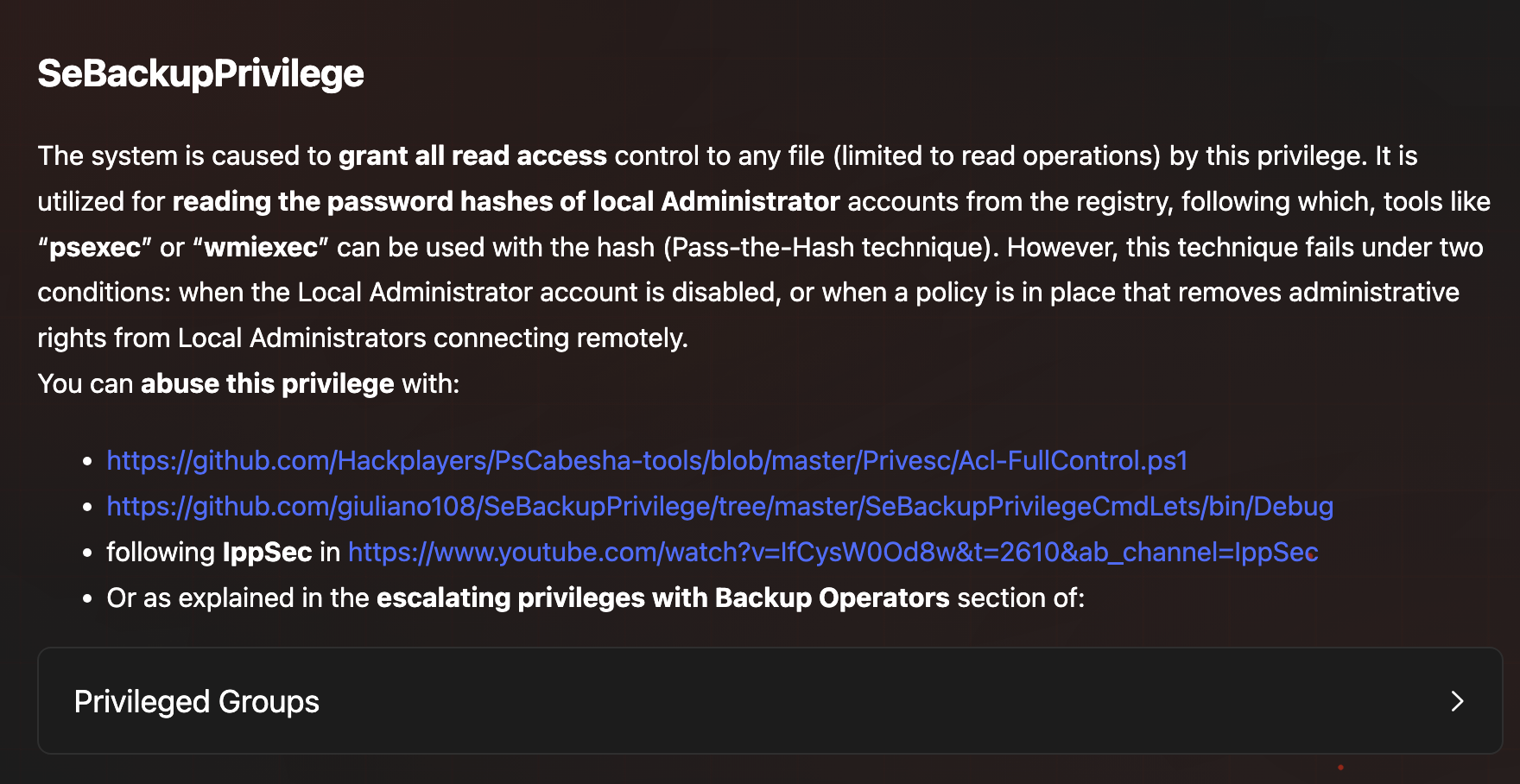This screenshot has width=1520, height=784.
Task: Click the small red dot below the card
Action: click(x=1340, y=767)
